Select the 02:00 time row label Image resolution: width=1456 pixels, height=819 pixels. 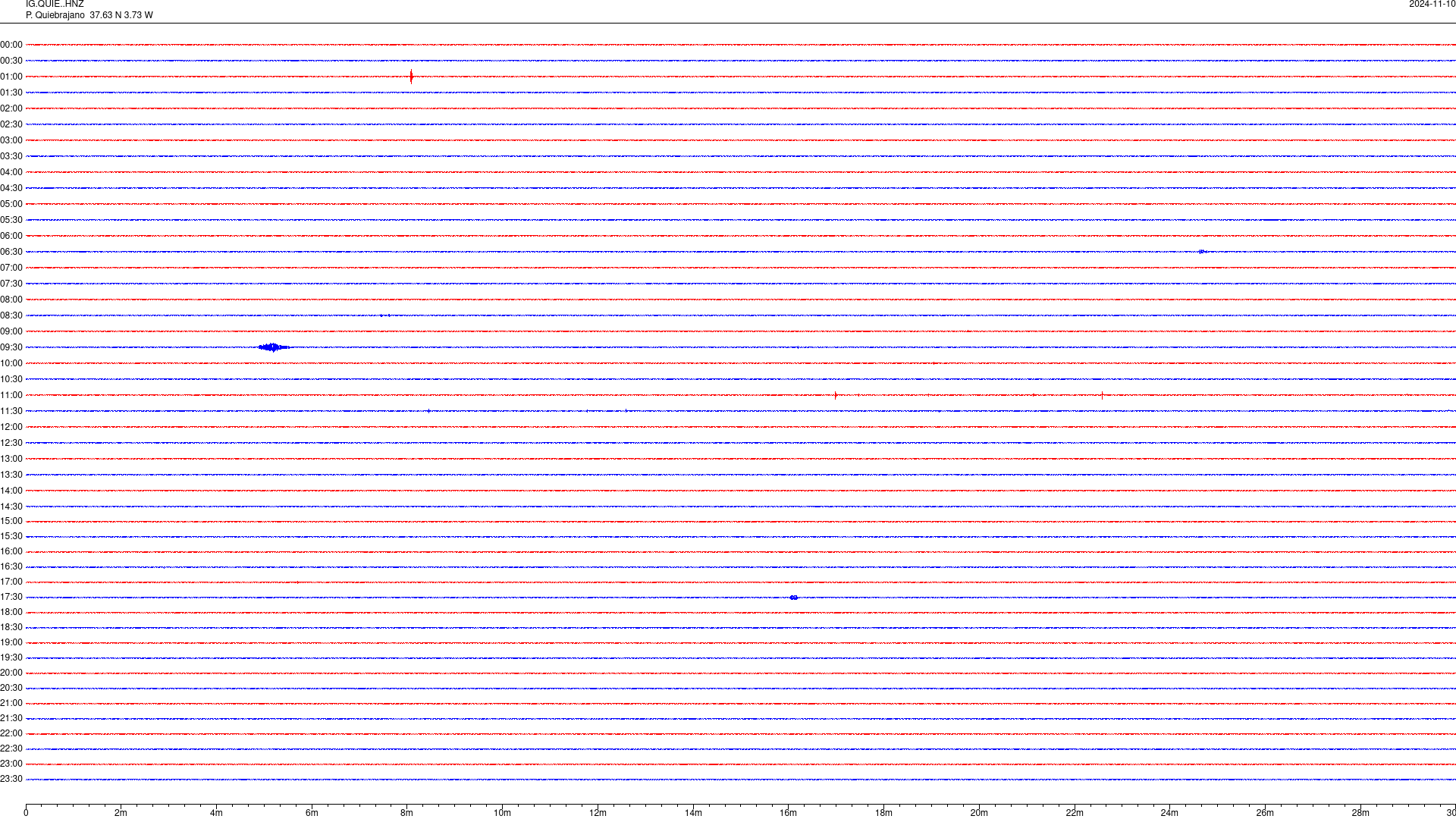[x=11, y=108]
